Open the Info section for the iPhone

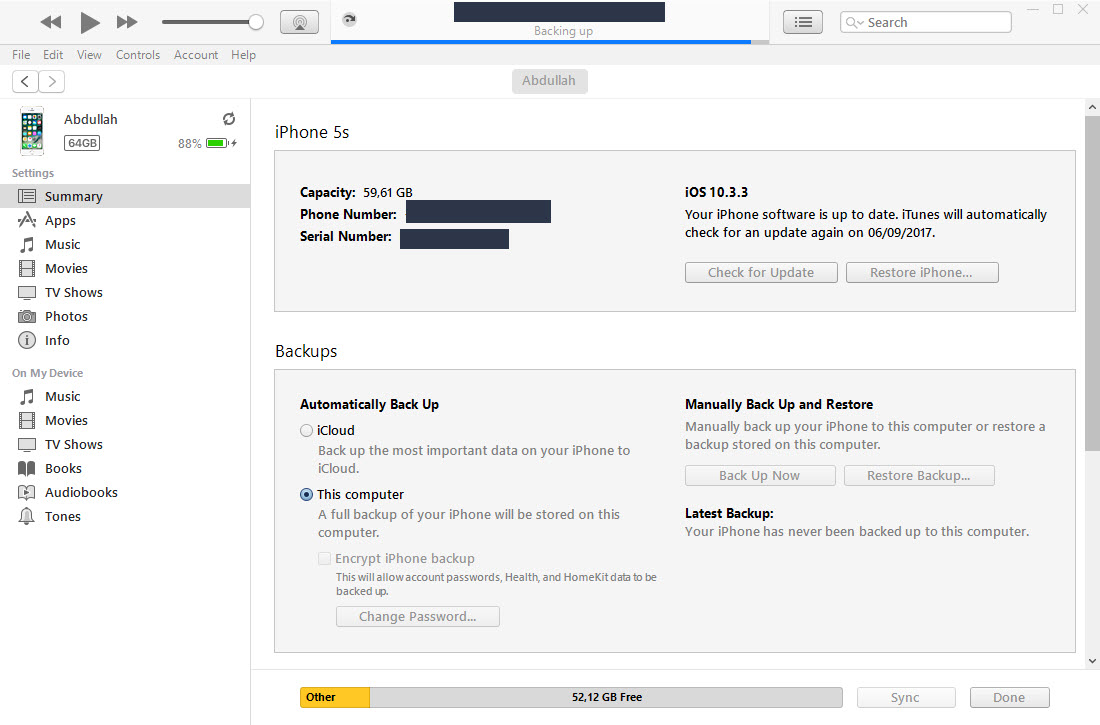[x=57, y=340]
